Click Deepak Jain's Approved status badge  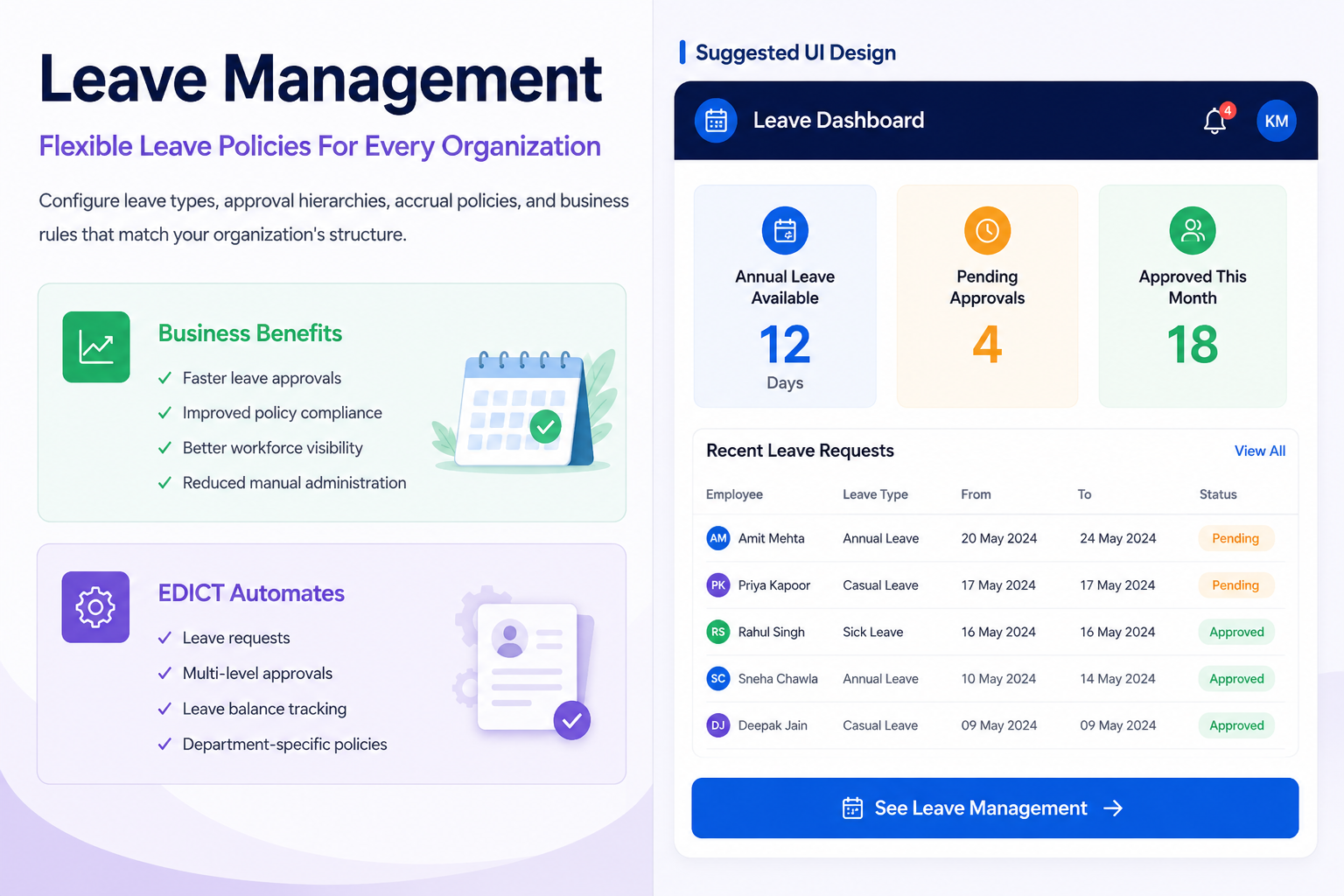(1236, 725)
